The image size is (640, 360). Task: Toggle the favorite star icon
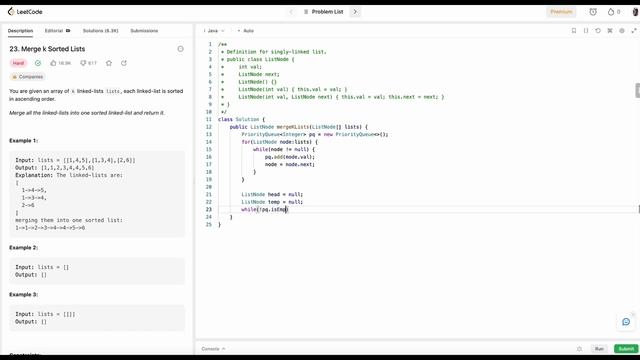(x=109, y=63)
